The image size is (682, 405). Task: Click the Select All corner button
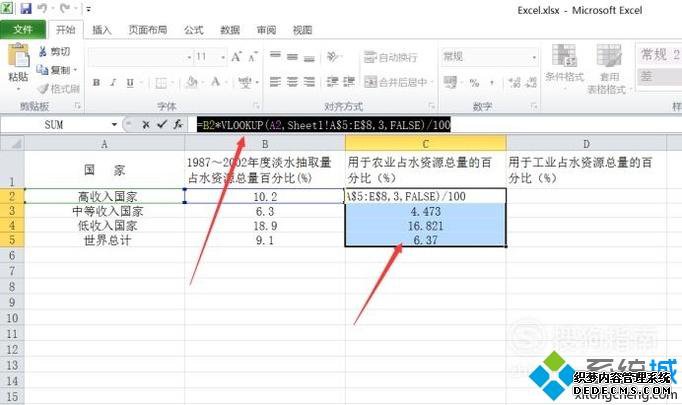(x=12, y=143)
